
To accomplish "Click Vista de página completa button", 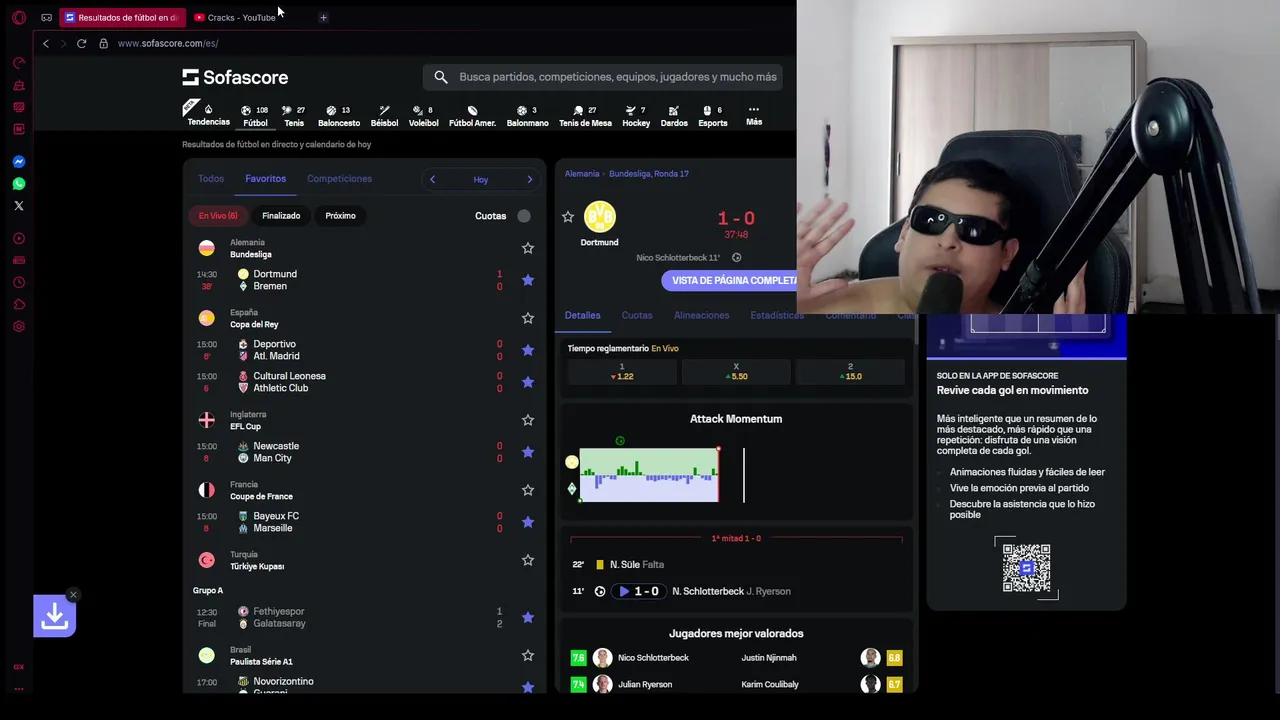I will 730,281.
